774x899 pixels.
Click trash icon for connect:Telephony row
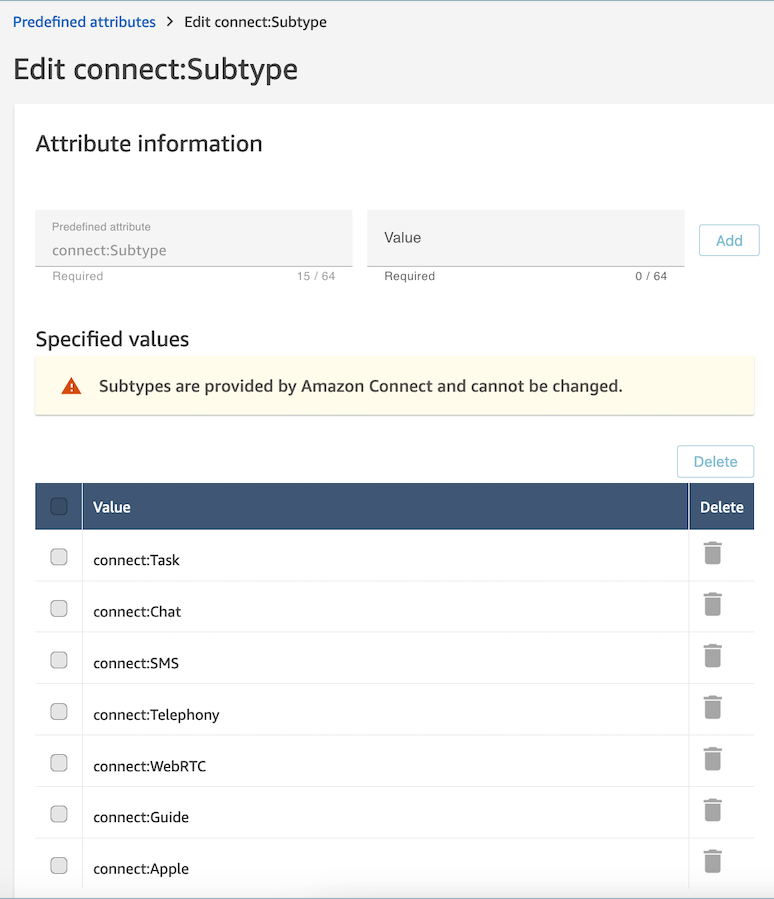point(713,708)
